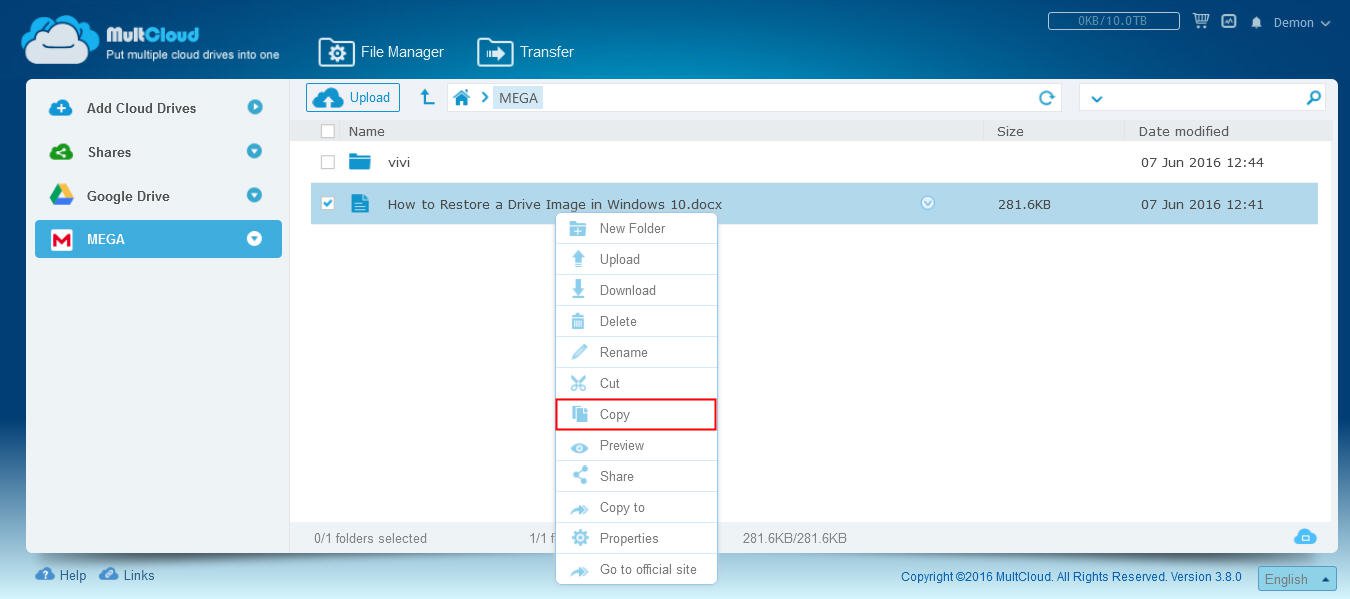Open the Transfer tab

click(526, 52)
